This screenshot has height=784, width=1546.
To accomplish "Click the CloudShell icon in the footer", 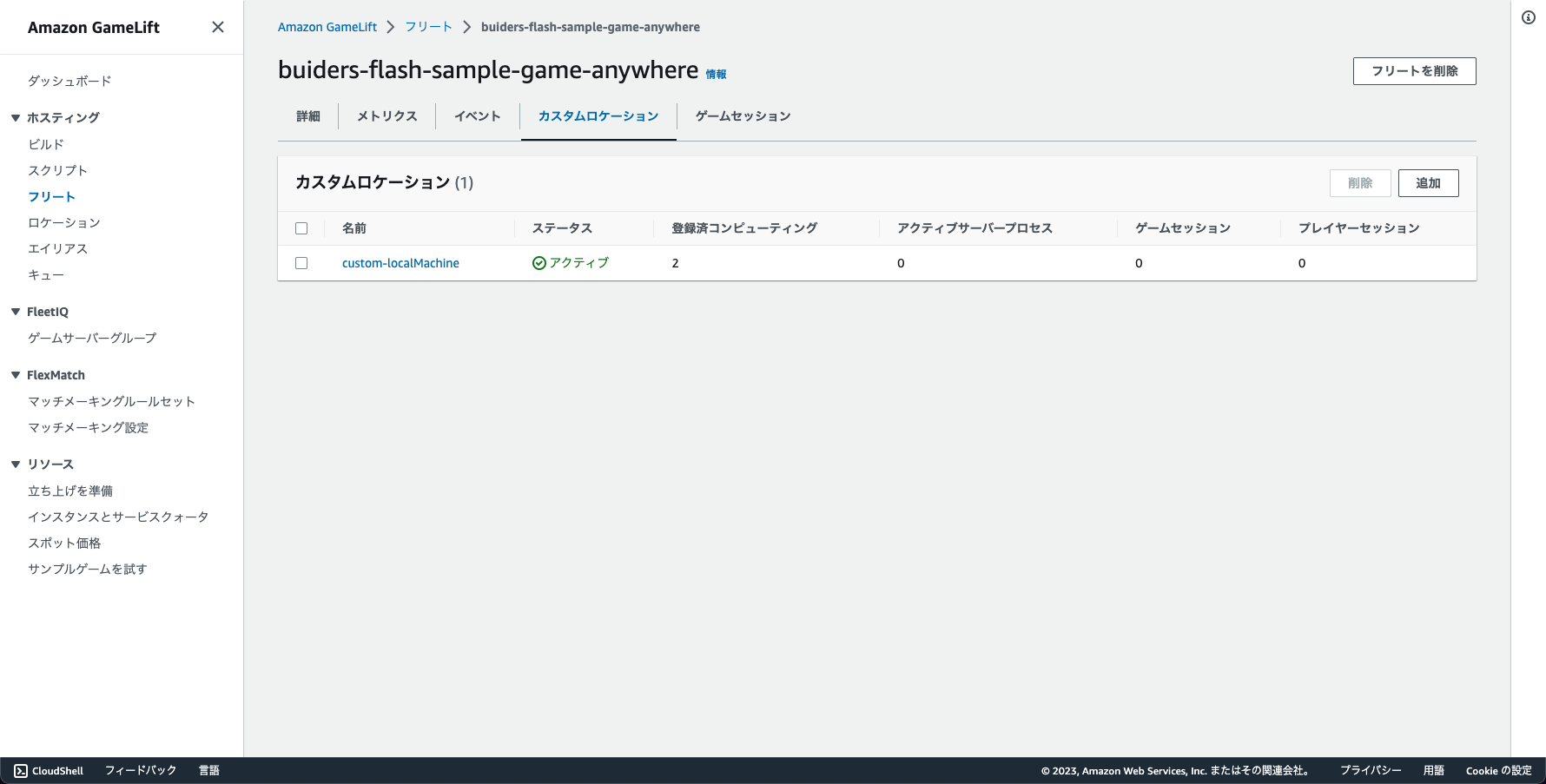I will tap(21, 771).
